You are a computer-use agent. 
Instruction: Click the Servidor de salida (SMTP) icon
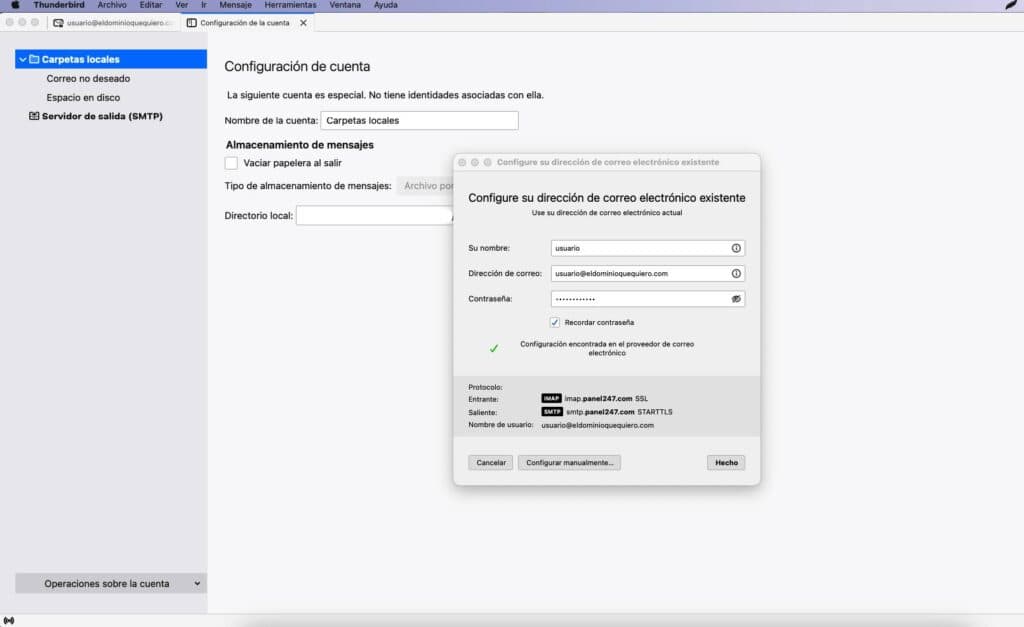pyautogui.click(x=34, y=116)
